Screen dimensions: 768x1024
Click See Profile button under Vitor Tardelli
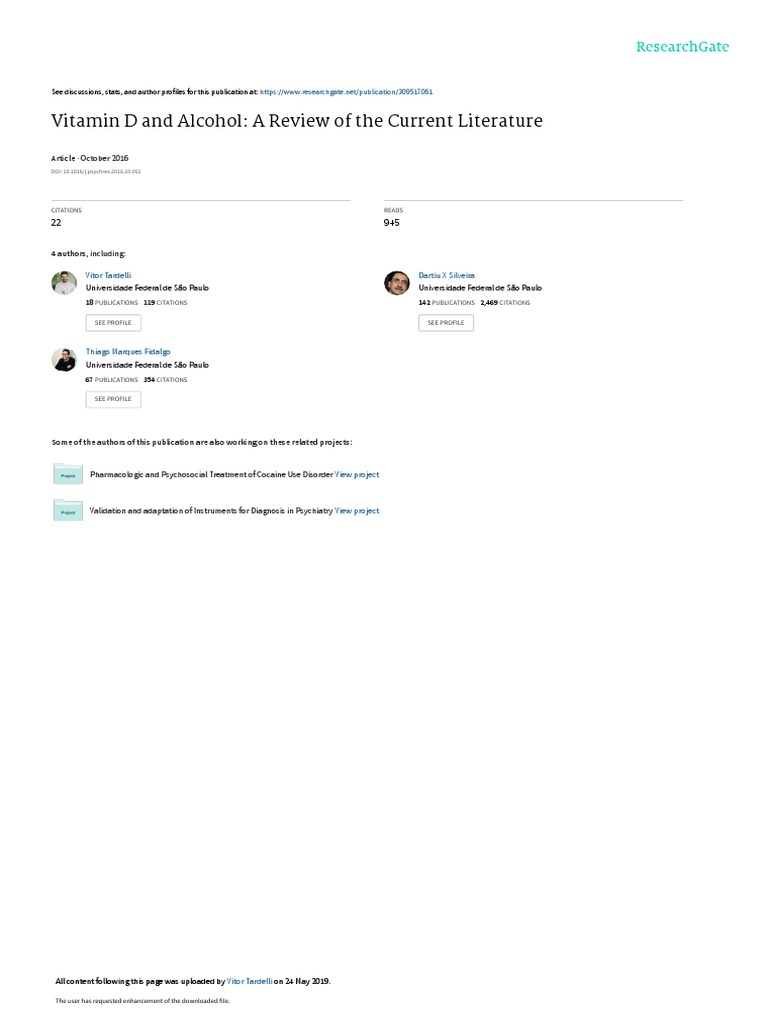coord(113,323)
